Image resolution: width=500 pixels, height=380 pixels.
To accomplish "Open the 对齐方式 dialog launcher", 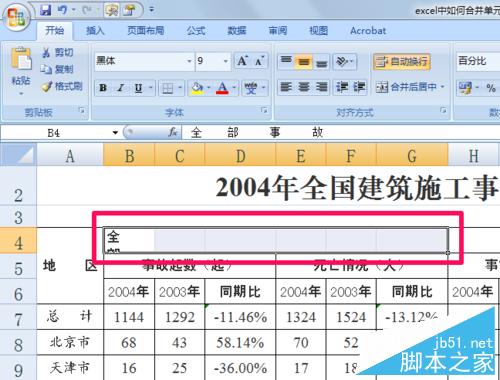I will [443, 110].
